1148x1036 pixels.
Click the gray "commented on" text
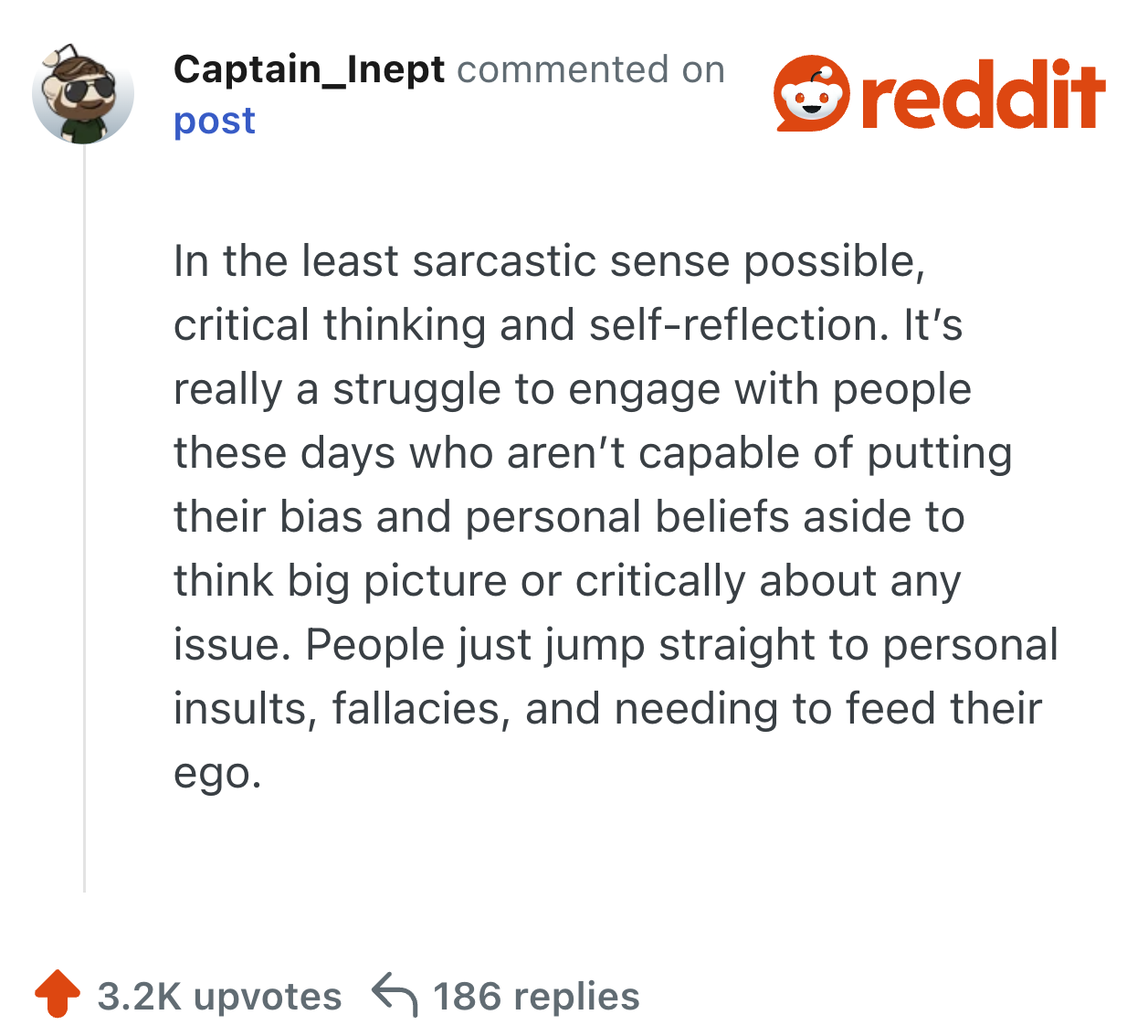(591, 69)
